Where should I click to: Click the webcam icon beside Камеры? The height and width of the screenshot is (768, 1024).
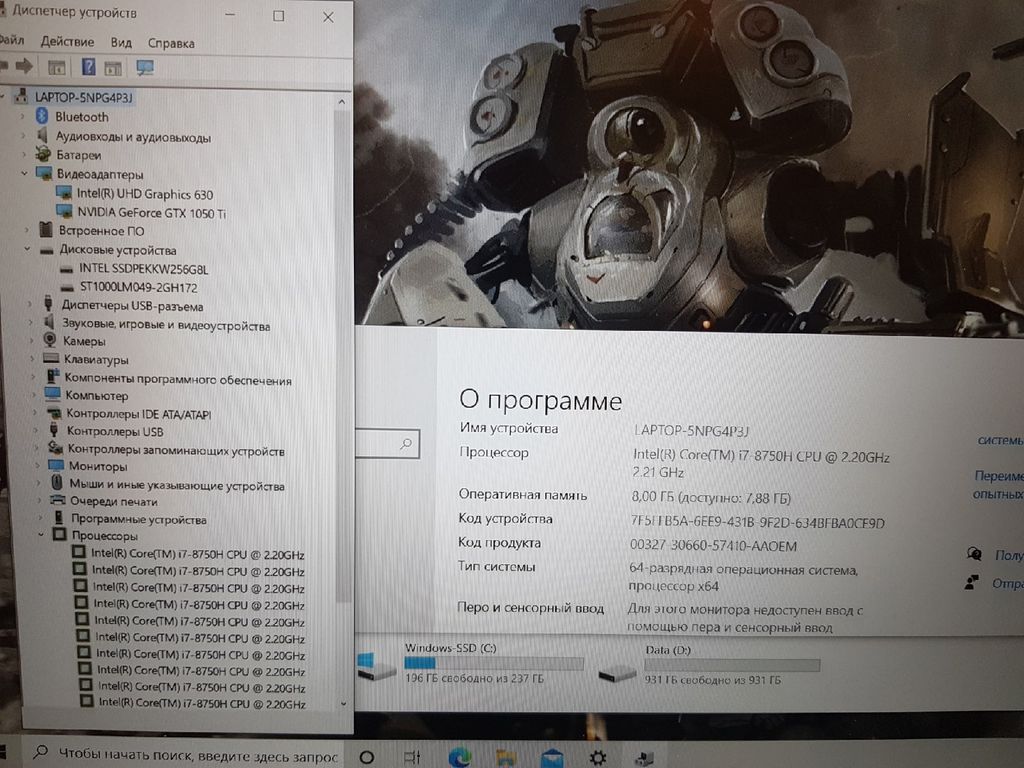click(x=50, y=340)
